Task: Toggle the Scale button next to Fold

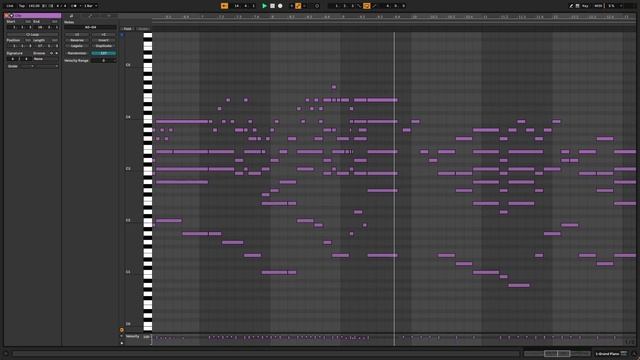Action: [142, 29]
